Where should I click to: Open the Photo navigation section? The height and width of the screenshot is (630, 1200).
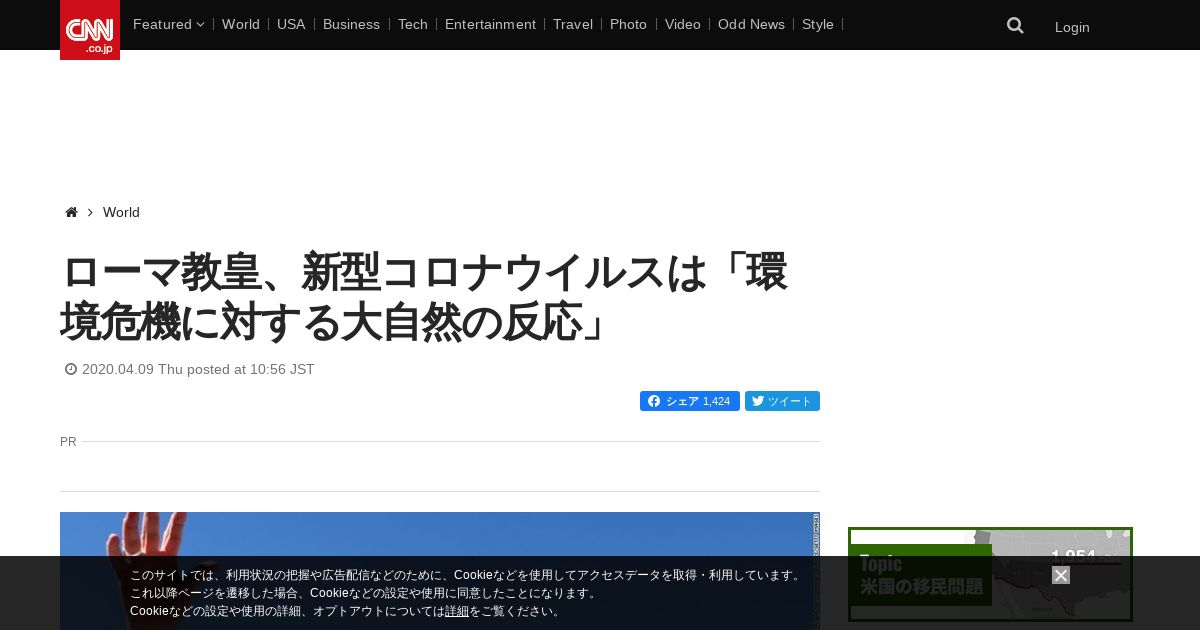[x=628, y=24]
